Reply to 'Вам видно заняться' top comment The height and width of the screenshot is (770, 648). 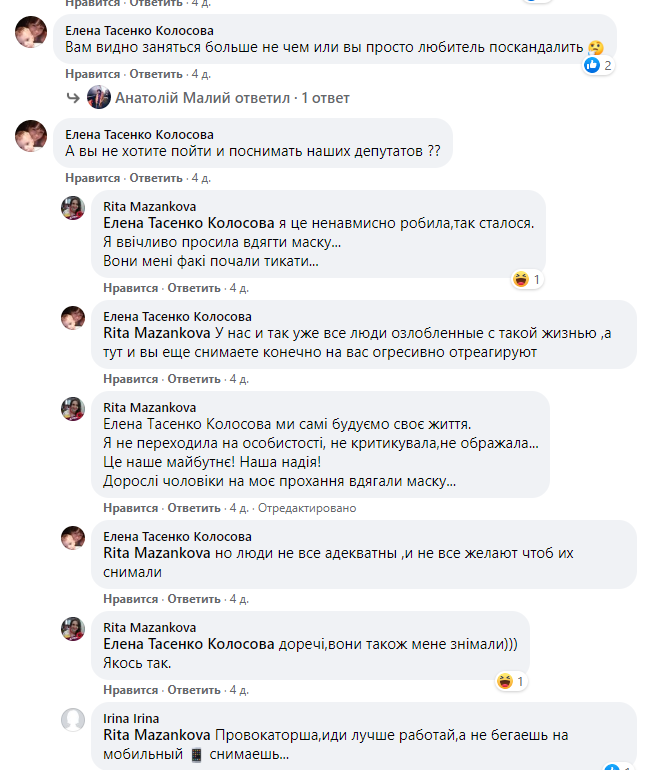click(156, 74)
